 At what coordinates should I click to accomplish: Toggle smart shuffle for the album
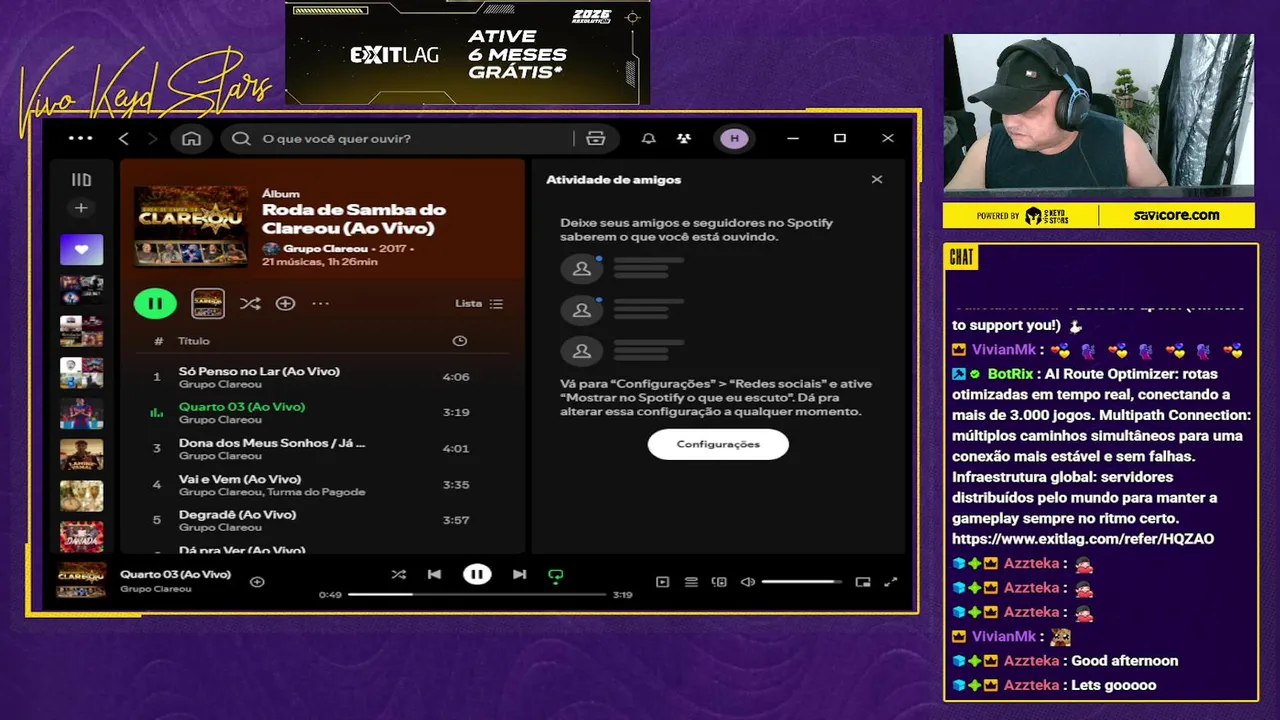click(250, 303)
